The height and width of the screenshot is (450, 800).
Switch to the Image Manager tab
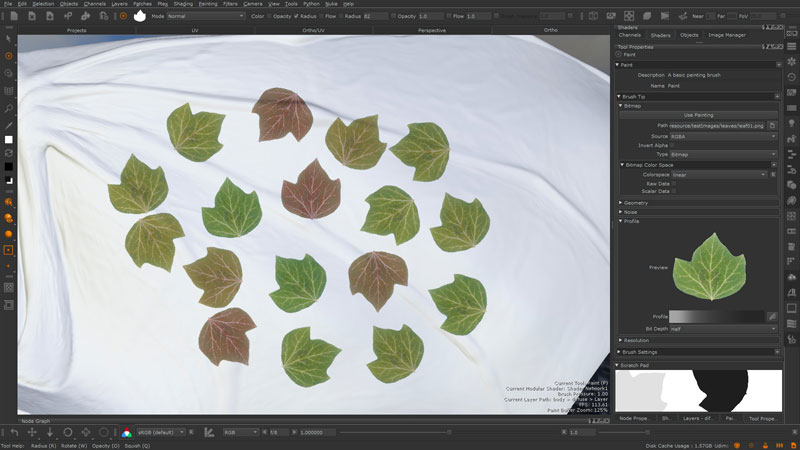[x=727, y=35]
